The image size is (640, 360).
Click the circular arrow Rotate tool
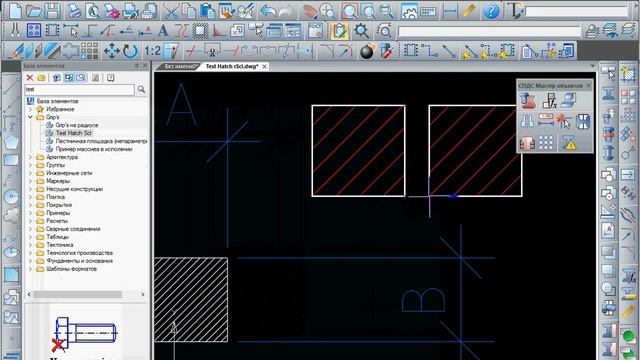click(130, 51)
